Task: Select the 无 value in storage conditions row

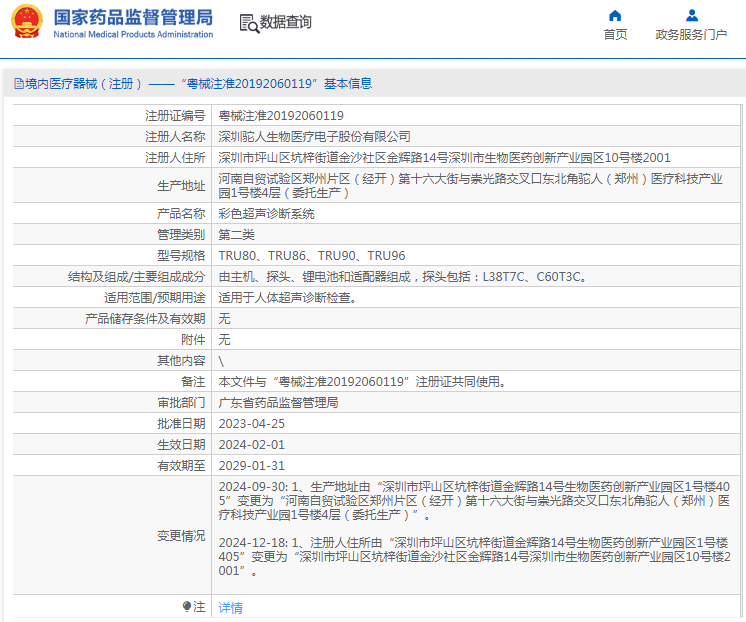Action: (x=225, y=318)
